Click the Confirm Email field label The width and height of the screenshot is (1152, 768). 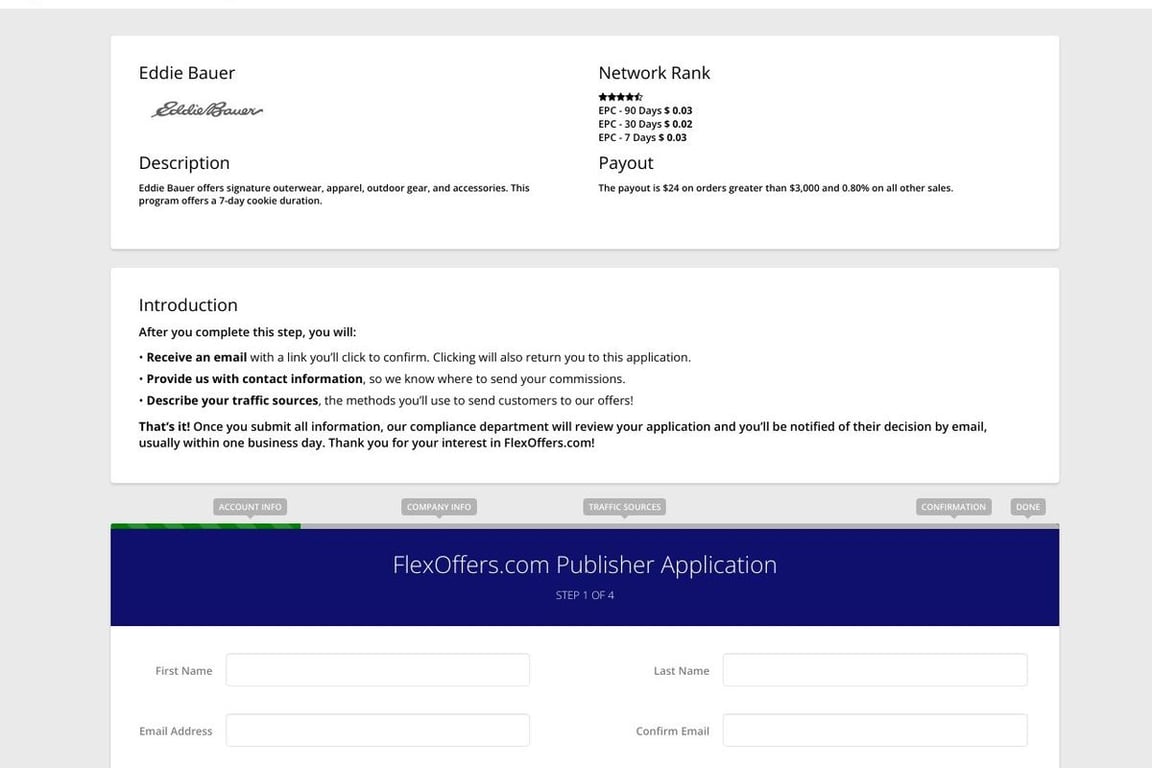coord(672,731)
